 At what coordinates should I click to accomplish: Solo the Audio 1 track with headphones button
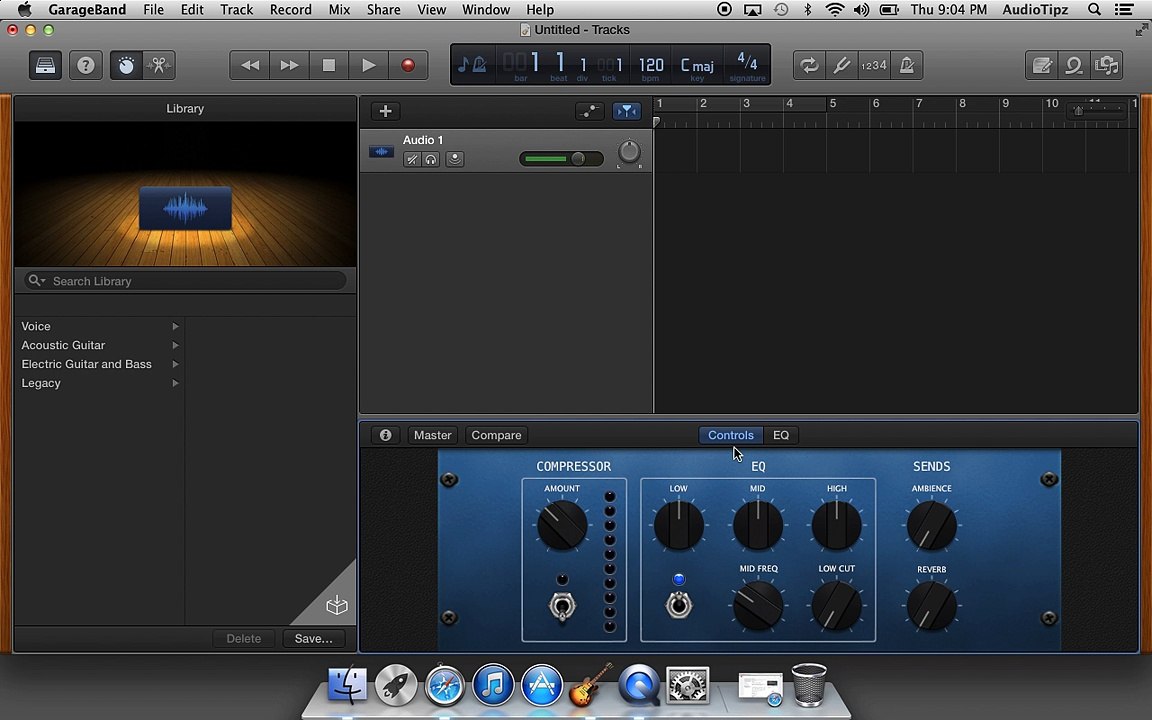click(x=431, y=159)
